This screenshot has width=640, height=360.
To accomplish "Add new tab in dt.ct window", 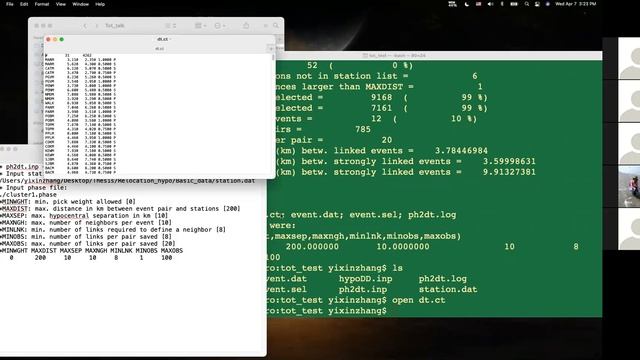I will coord(271,49).
